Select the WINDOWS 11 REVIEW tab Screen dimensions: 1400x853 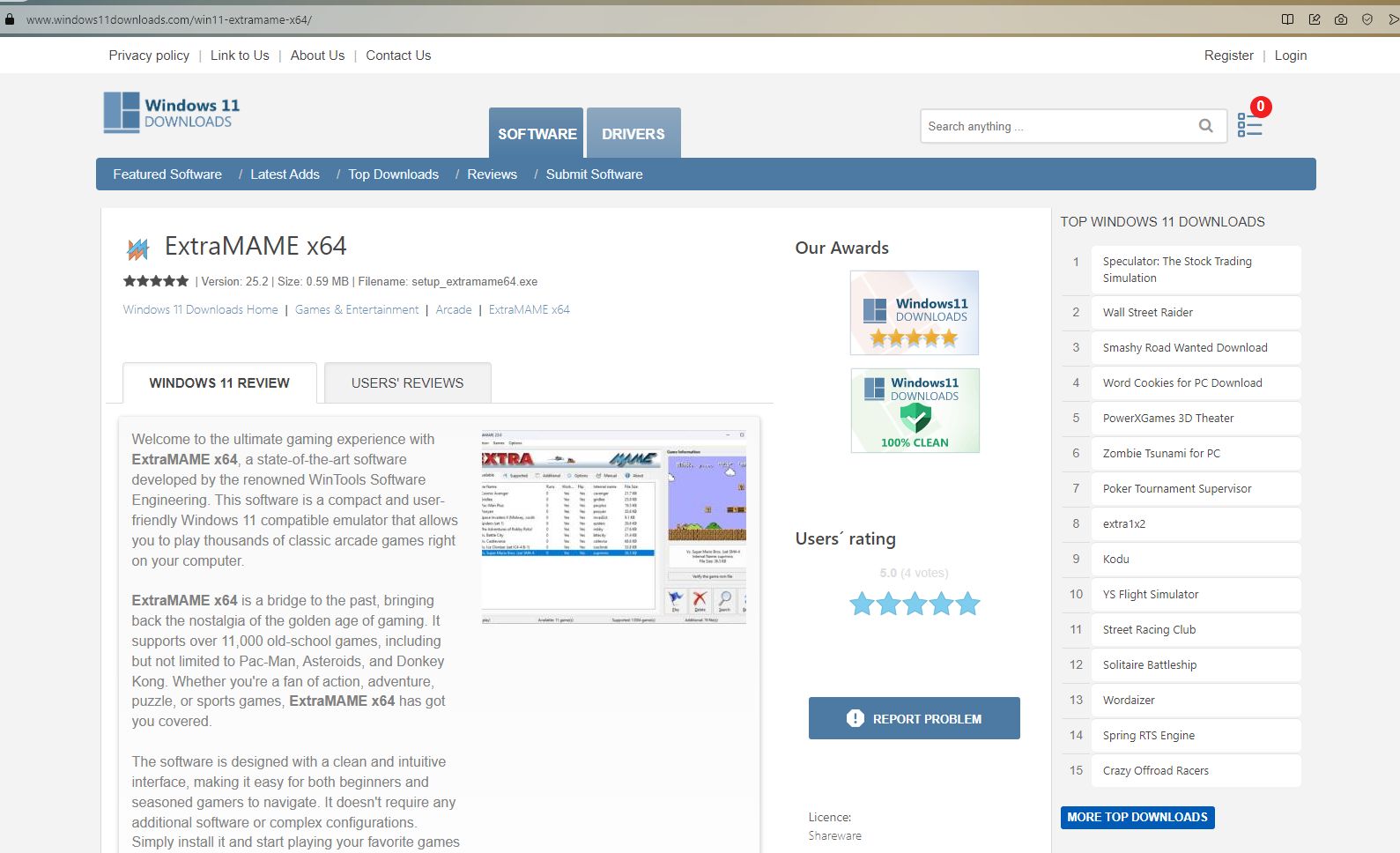click(219, 383)
